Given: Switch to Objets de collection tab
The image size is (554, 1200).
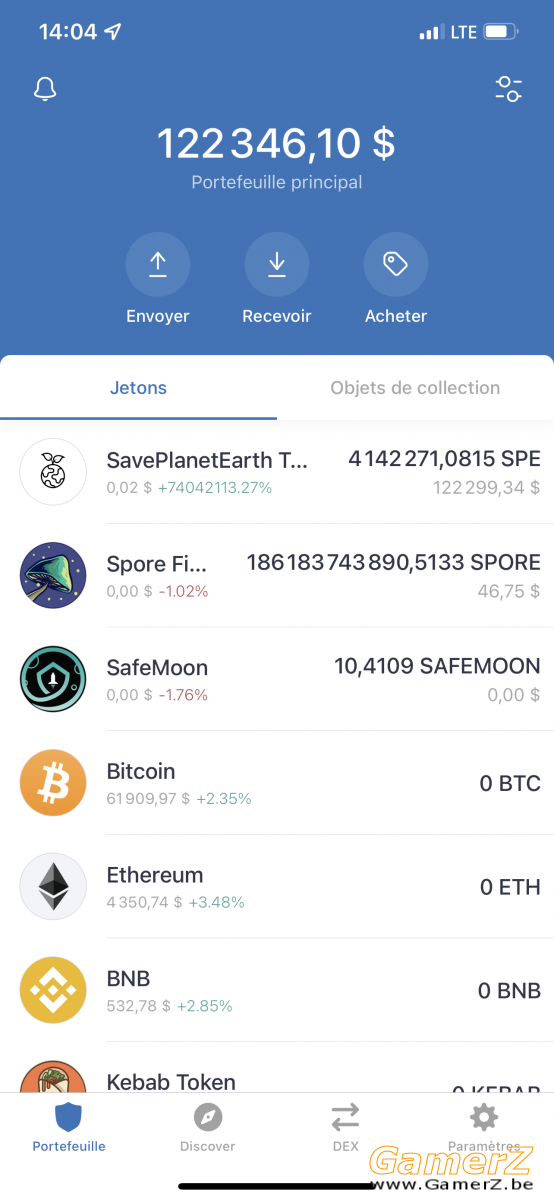Looking at the screenshot, I should pyautogui.click(x=415, y=388).
